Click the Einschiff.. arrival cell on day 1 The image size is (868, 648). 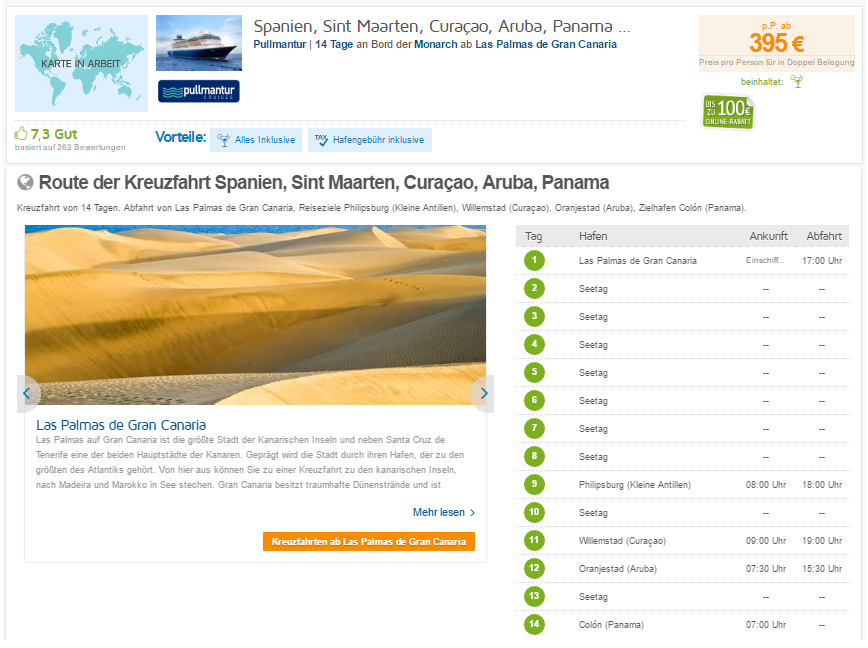coord(765,260)
